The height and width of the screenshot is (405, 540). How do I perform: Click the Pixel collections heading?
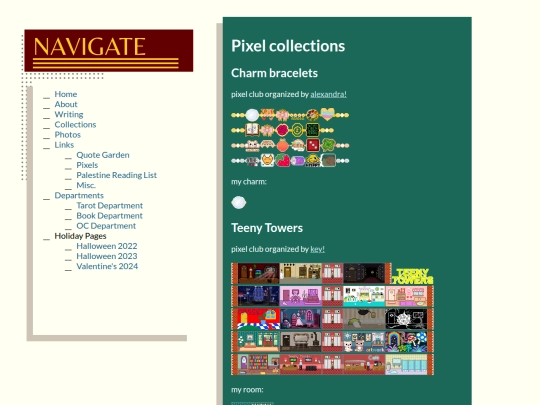click(x=288, y=46)
